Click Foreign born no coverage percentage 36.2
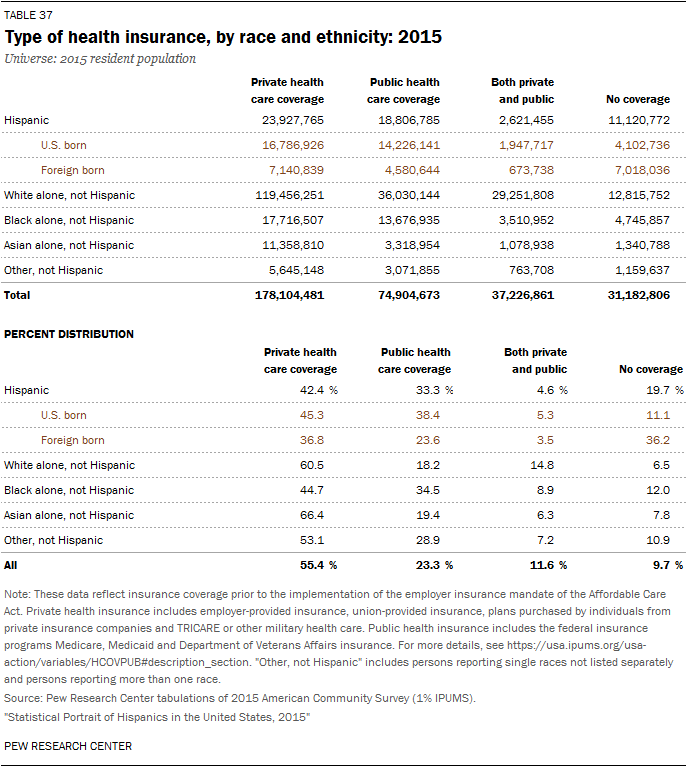 657,440
